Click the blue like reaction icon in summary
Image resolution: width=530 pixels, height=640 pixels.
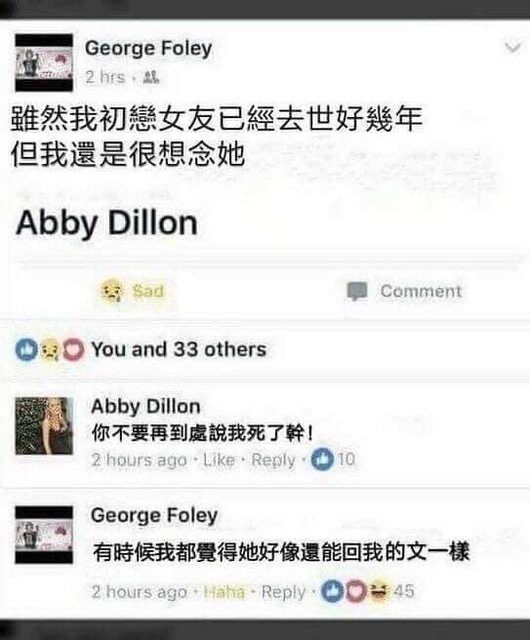pos(27,350)
